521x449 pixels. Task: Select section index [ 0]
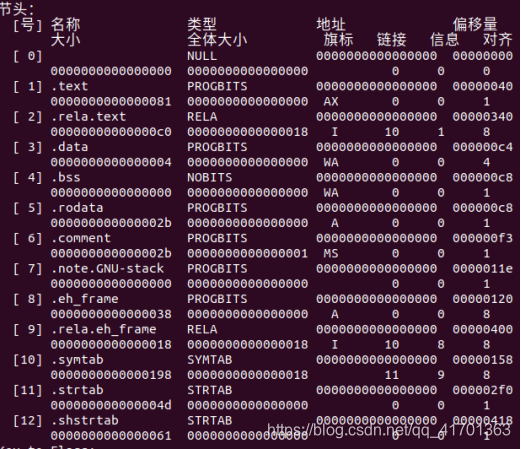28,56
